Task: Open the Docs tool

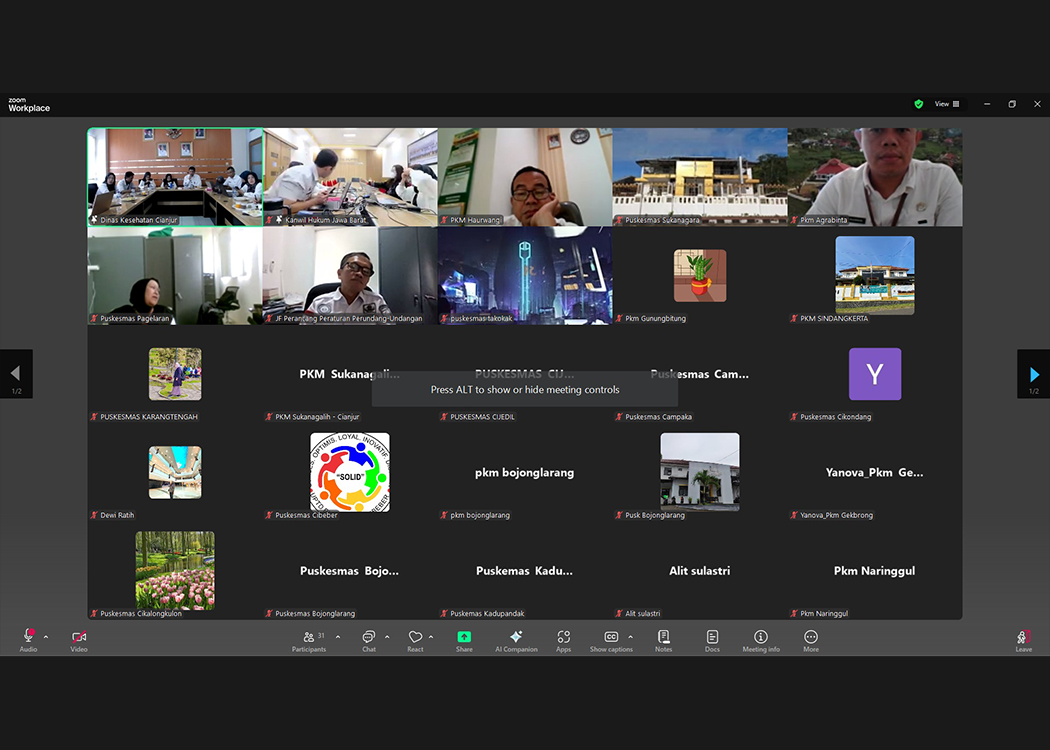Action: (712, 639)
